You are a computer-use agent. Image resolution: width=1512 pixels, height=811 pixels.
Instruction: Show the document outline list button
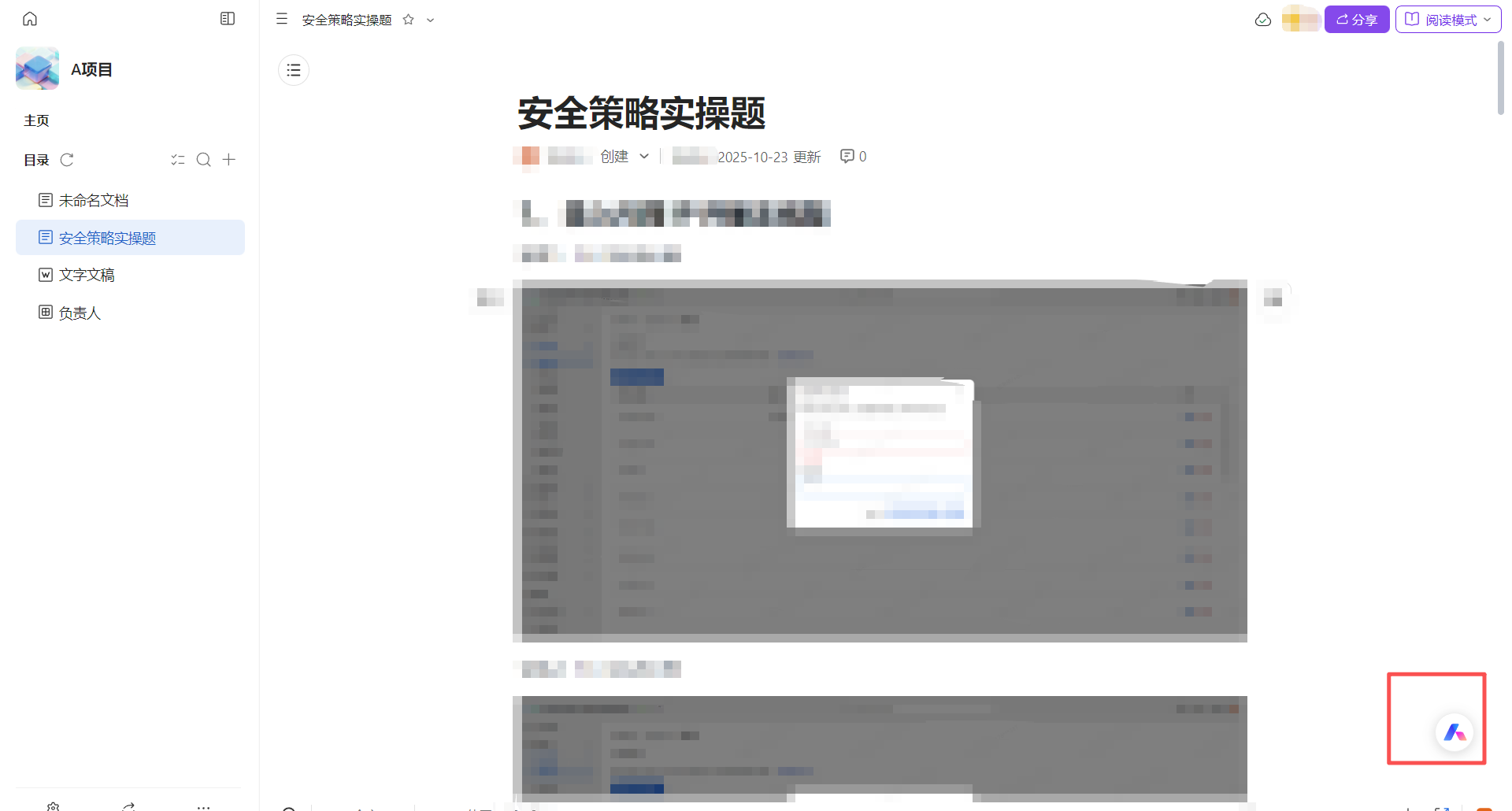tap(294, 70)
